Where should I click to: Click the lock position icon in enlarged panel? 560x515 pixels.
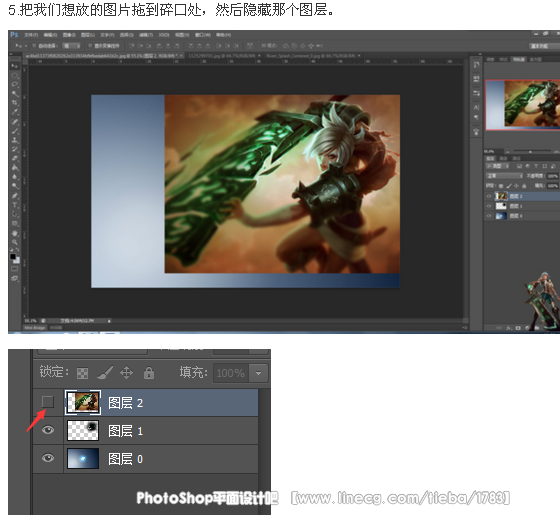click(126, 372)
